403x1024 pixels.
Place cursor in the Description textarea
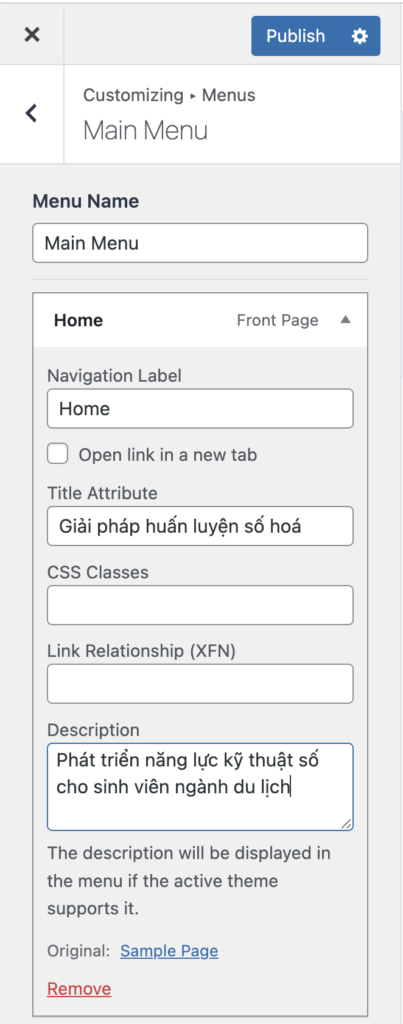pos(200,787)
